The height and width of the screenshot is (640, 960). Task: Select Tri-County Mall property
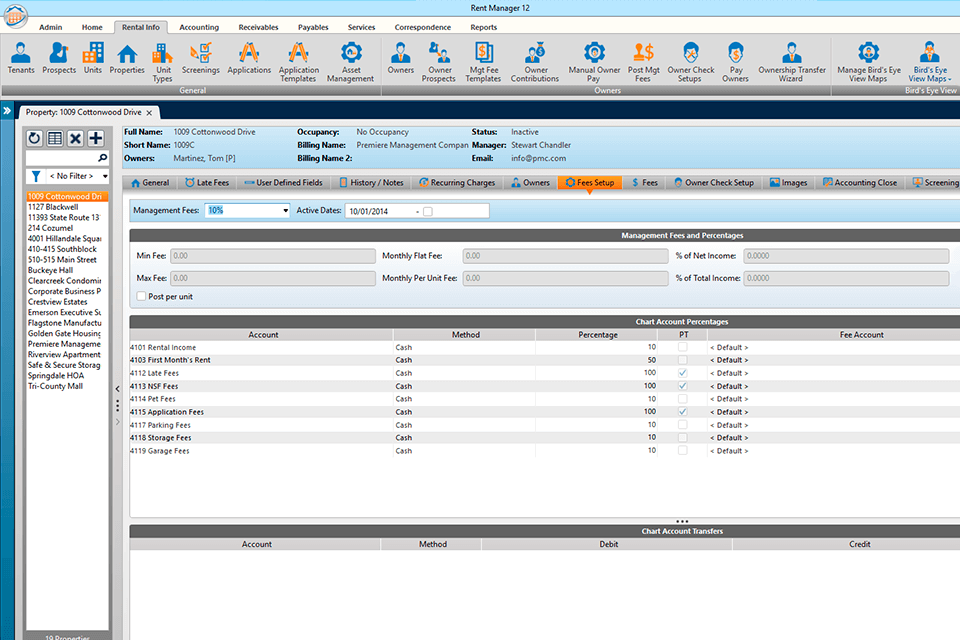(55, 386)
